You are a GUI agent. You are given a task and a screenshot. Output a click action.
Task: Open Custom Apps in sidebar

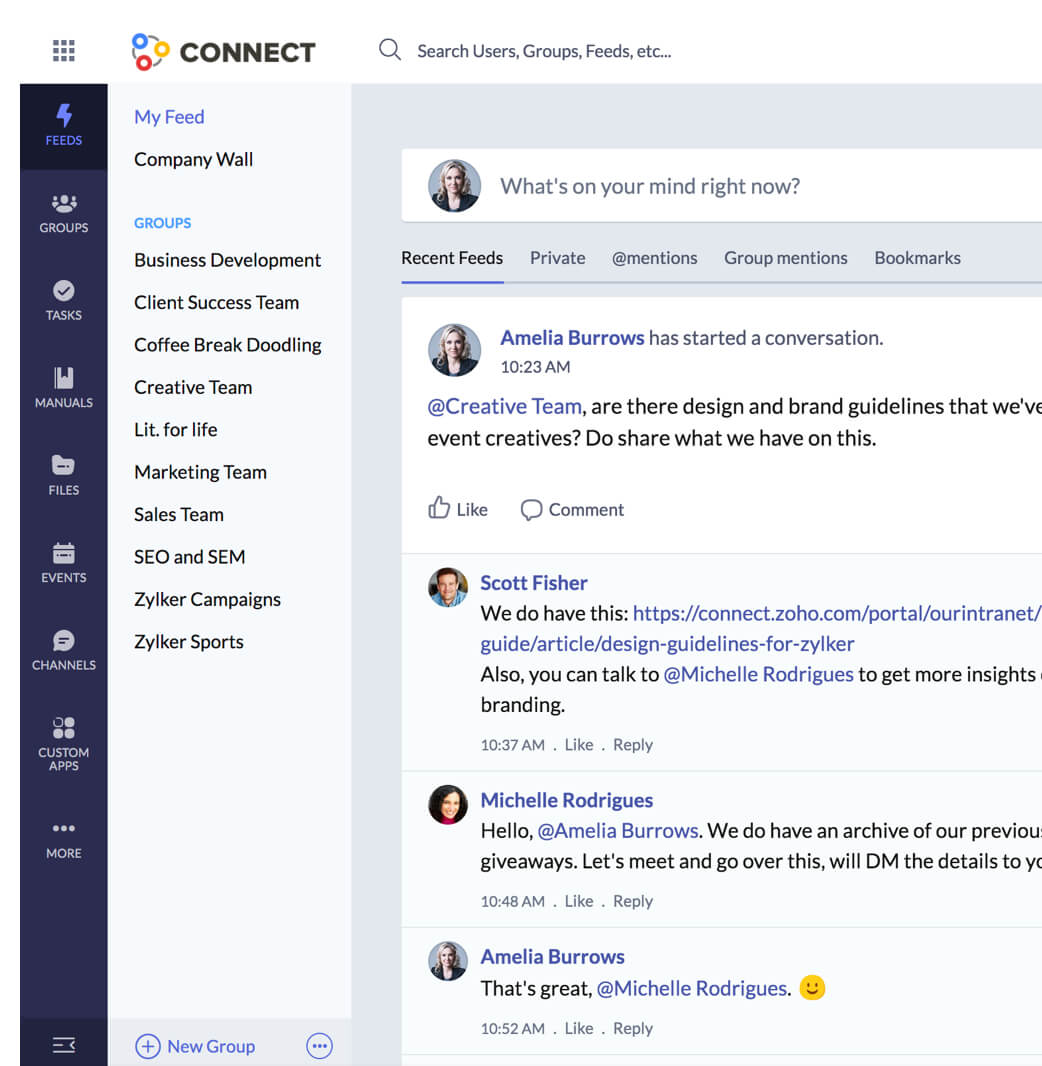[64, 743]
